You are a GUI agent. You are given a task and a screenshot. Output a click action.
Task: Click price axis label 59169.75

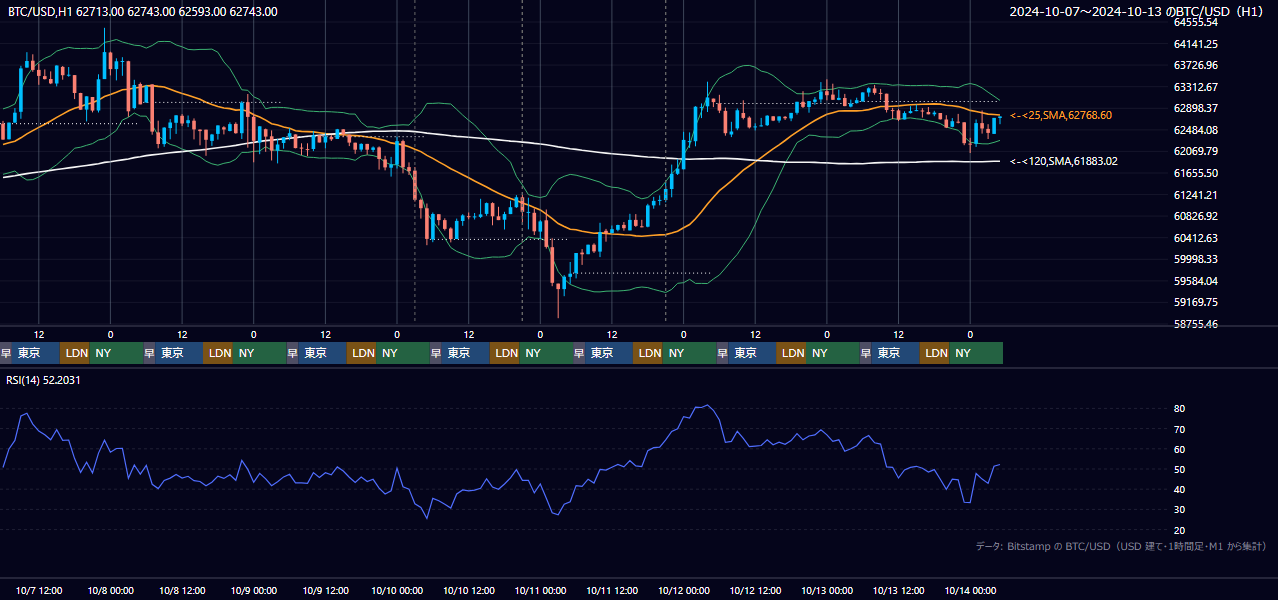click(x=1196, y=302)
